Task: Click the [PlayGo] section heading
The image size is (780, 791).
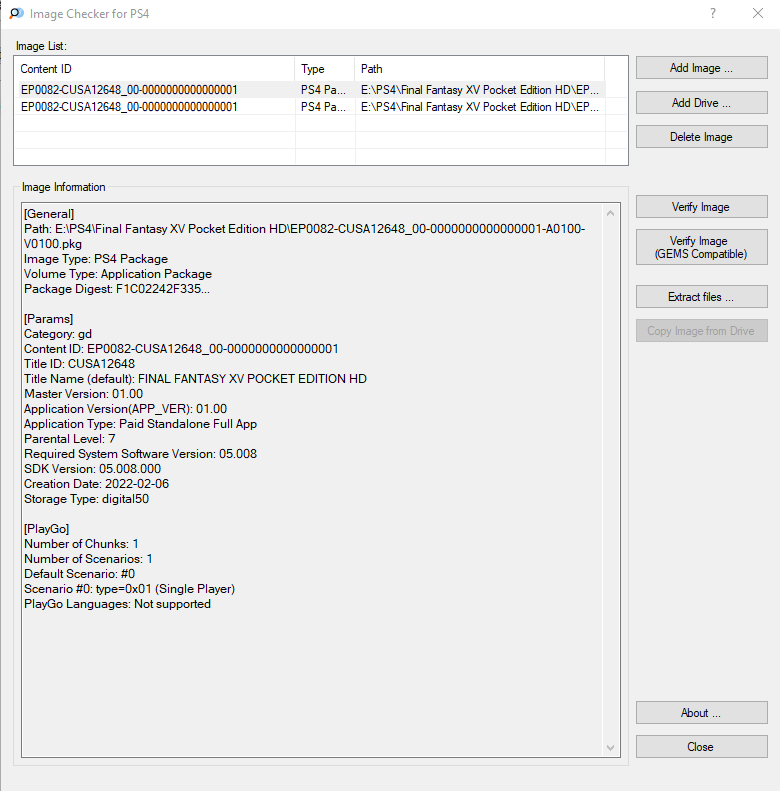Action: click(x=46, y=529)
